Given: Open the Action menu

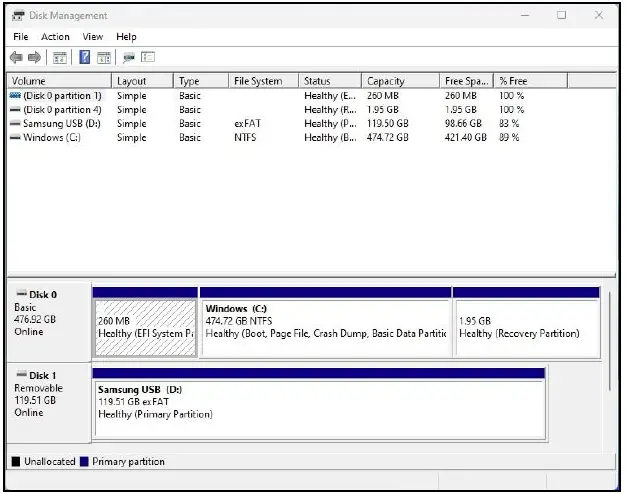Looking at the screenshot, I should [55, 37].
